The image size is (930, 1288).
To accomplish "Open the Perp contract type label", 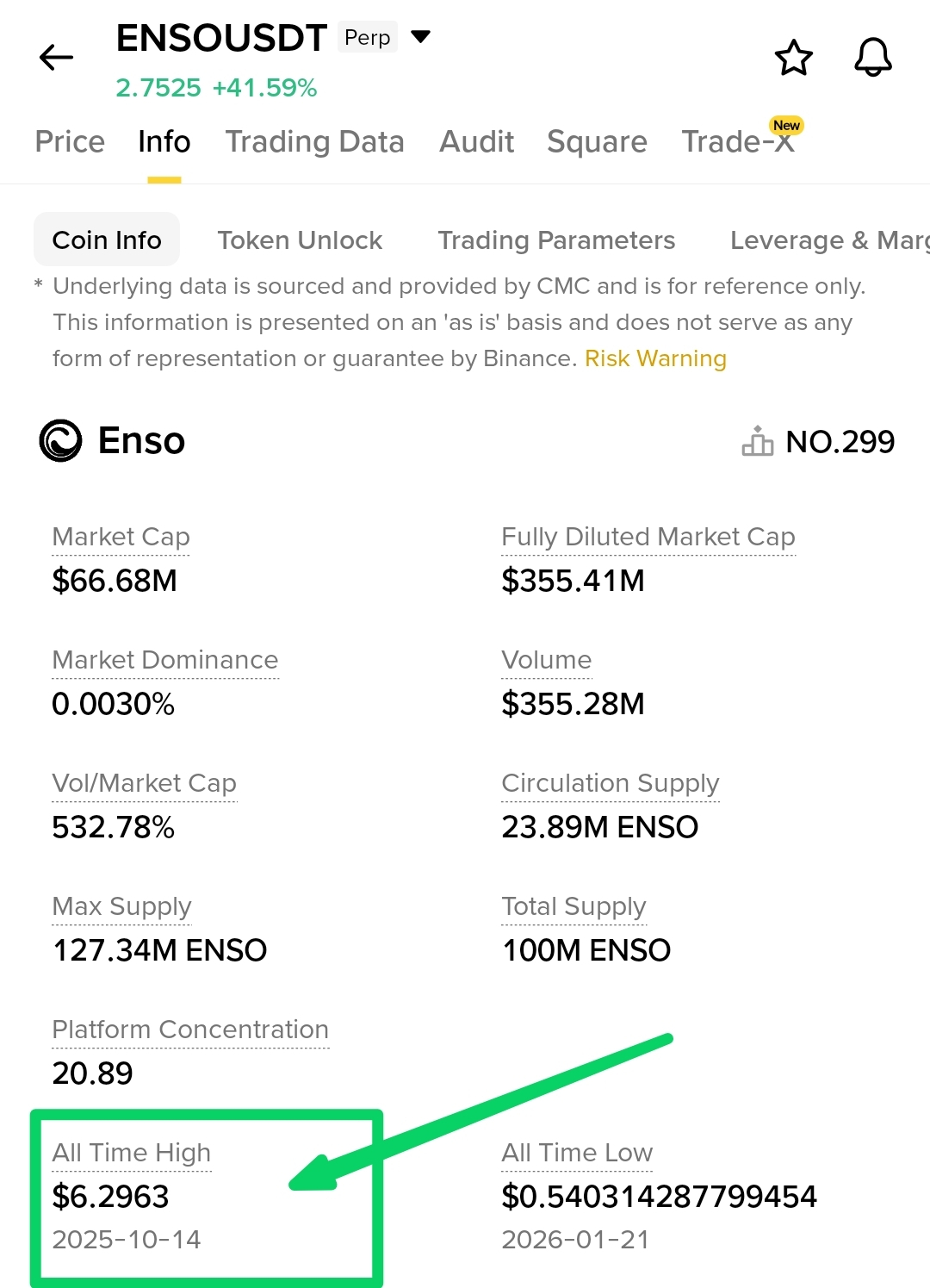I will point(368,37).
